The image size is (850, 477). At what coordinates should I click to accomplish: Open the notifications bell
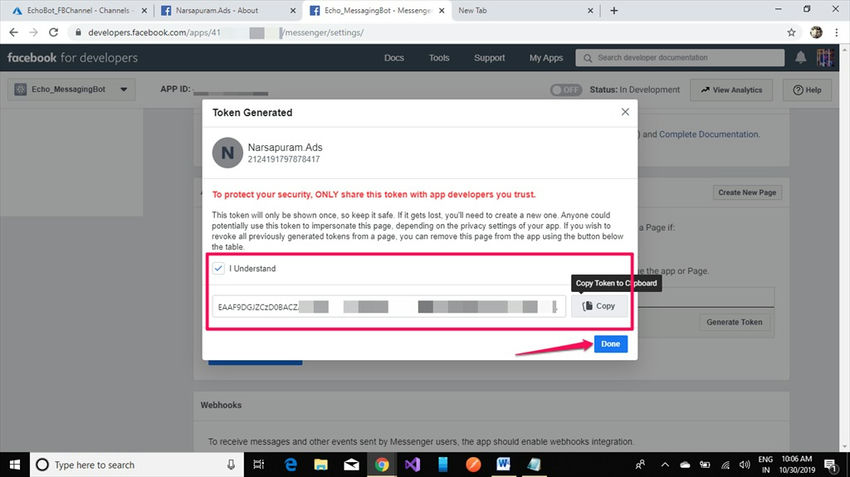point(801,57)
